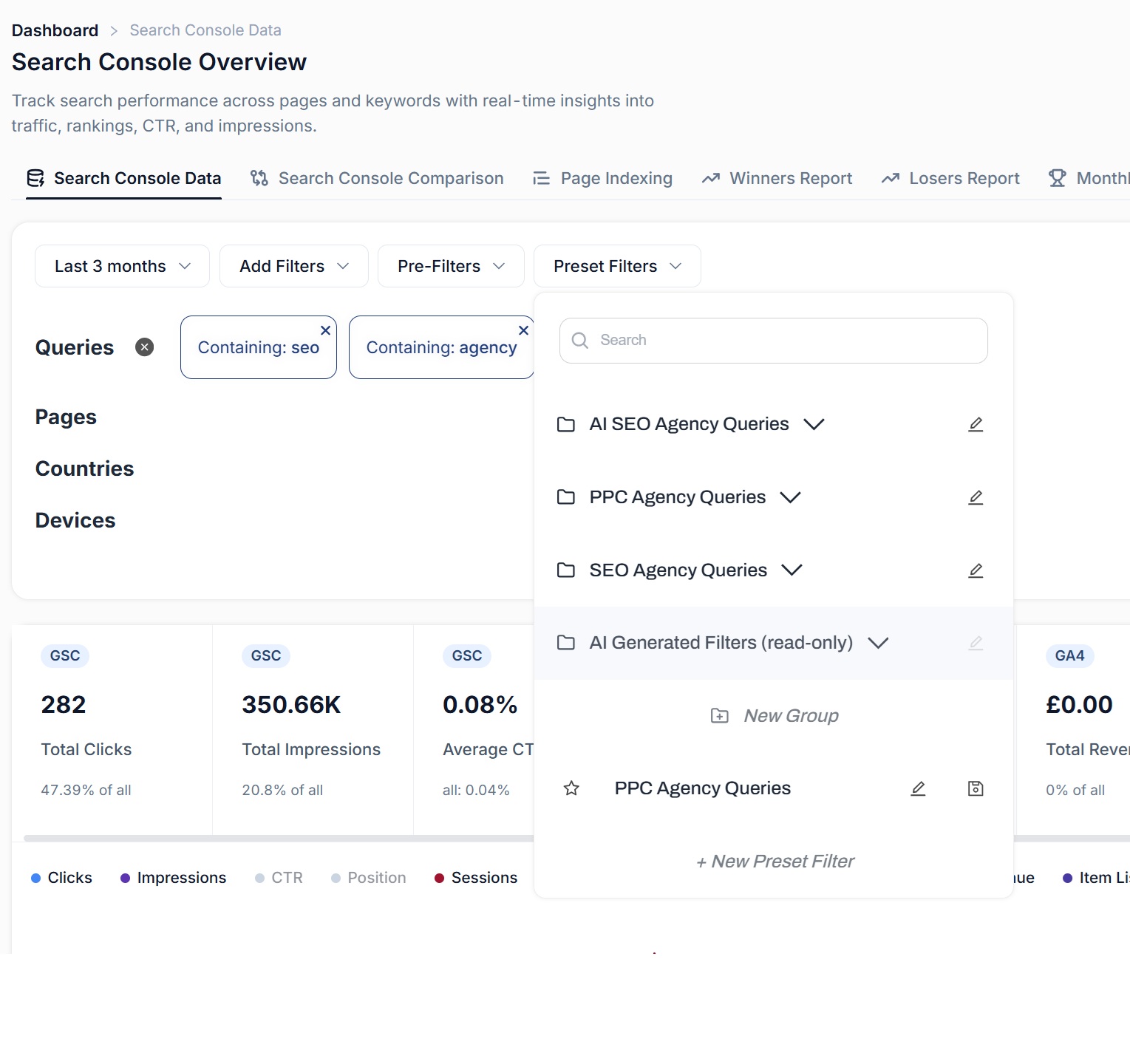Toggle the Impressions chart series
The height and width of the screenshot is (1064, 1130).
click(x=173, y=878)
